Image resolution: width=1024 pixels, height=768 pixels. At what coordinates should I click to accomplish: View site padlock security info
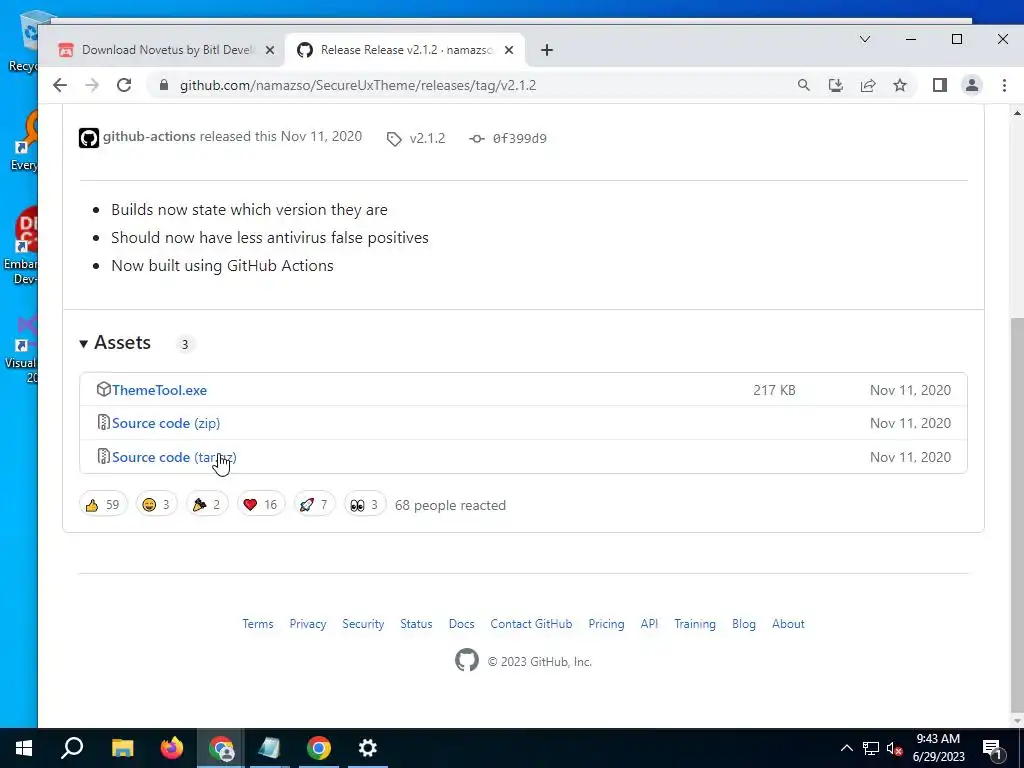point(164,86)
